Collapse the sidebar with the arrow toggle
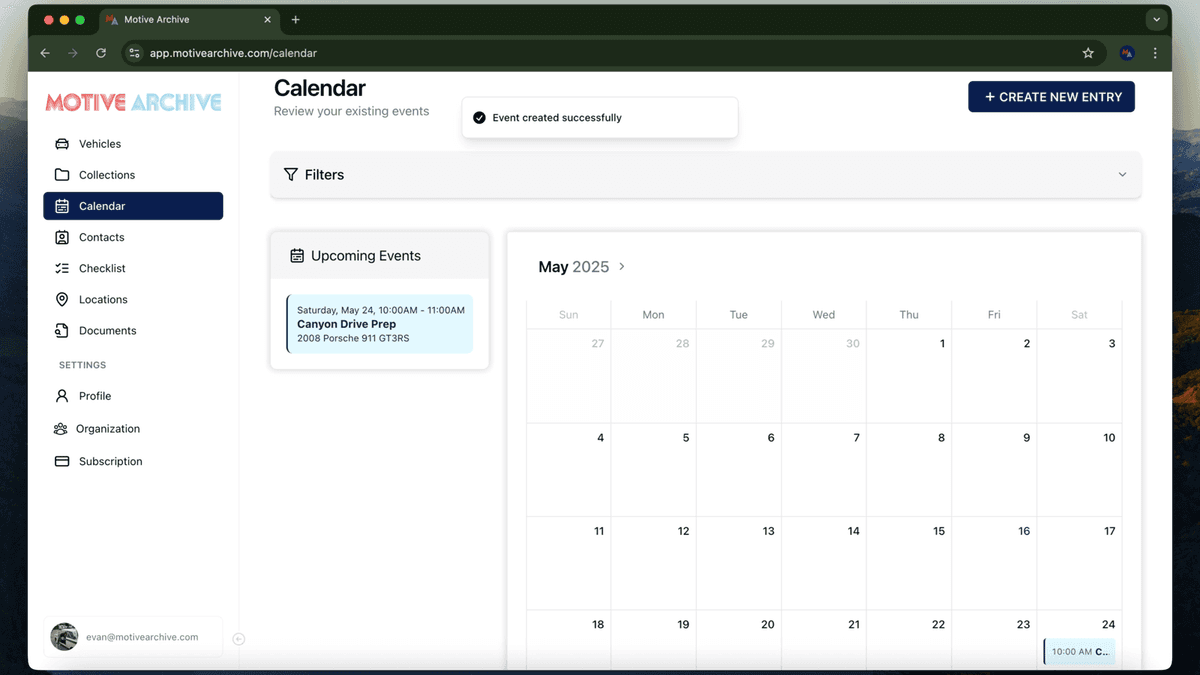This screenshot has width=1200, height=675. coord(238,639)
